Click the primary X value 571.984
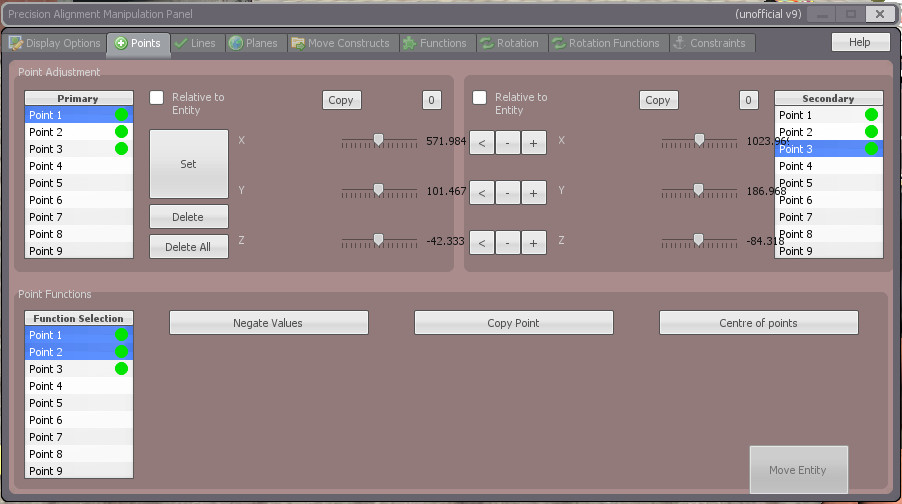 pos(446,141)
